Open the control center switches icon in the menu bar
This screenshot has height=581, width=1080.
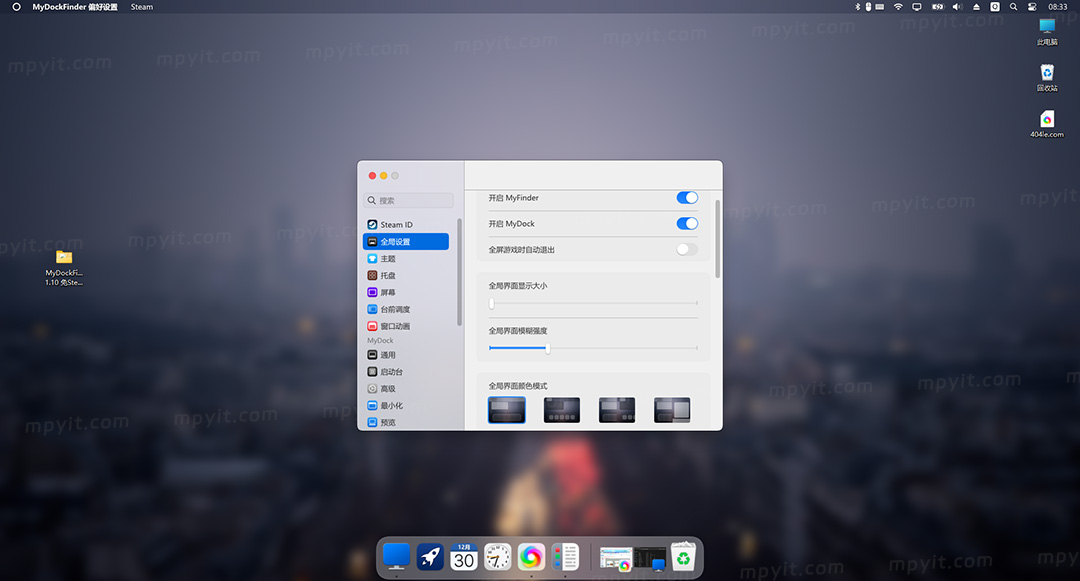coord(1032,7)
